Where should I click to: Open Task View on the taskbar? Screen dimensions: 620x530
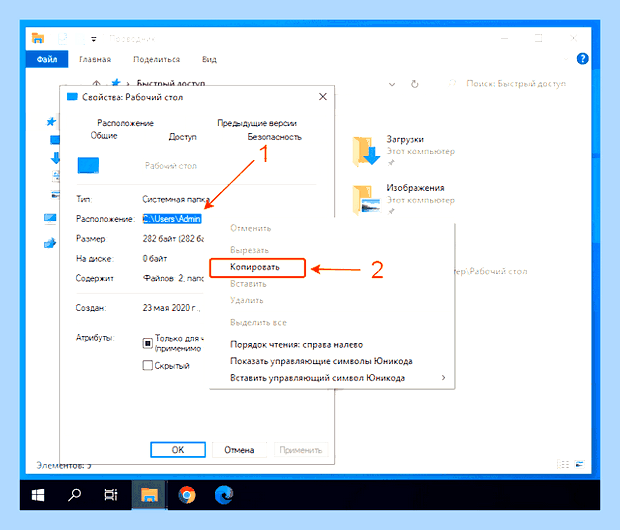[x=111, y=495]
